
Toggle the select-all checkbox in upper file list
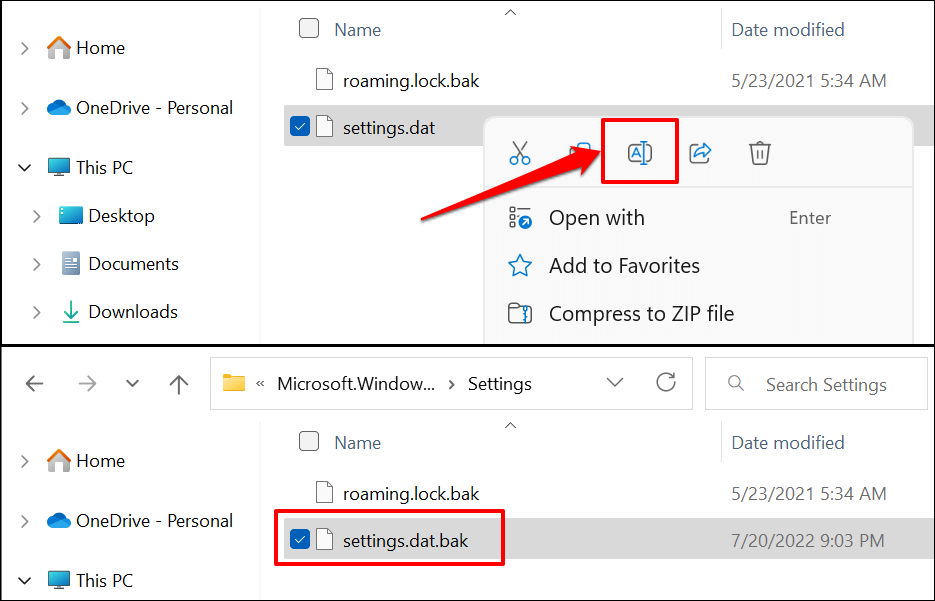309,29
